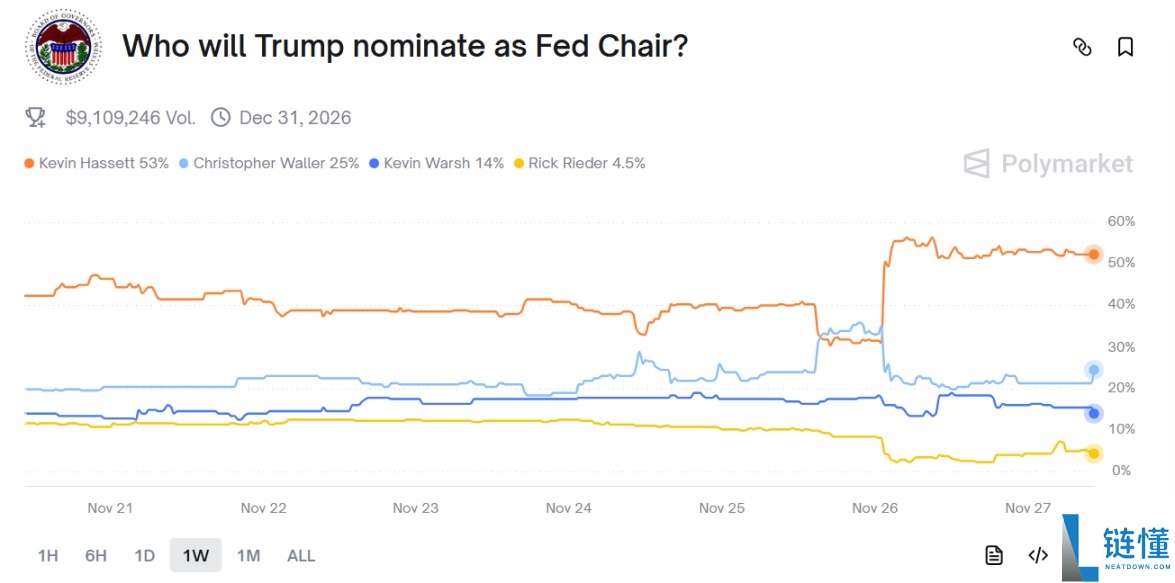Switch chart to 6H range
The image size is (1175, 583).
(96, 556)
